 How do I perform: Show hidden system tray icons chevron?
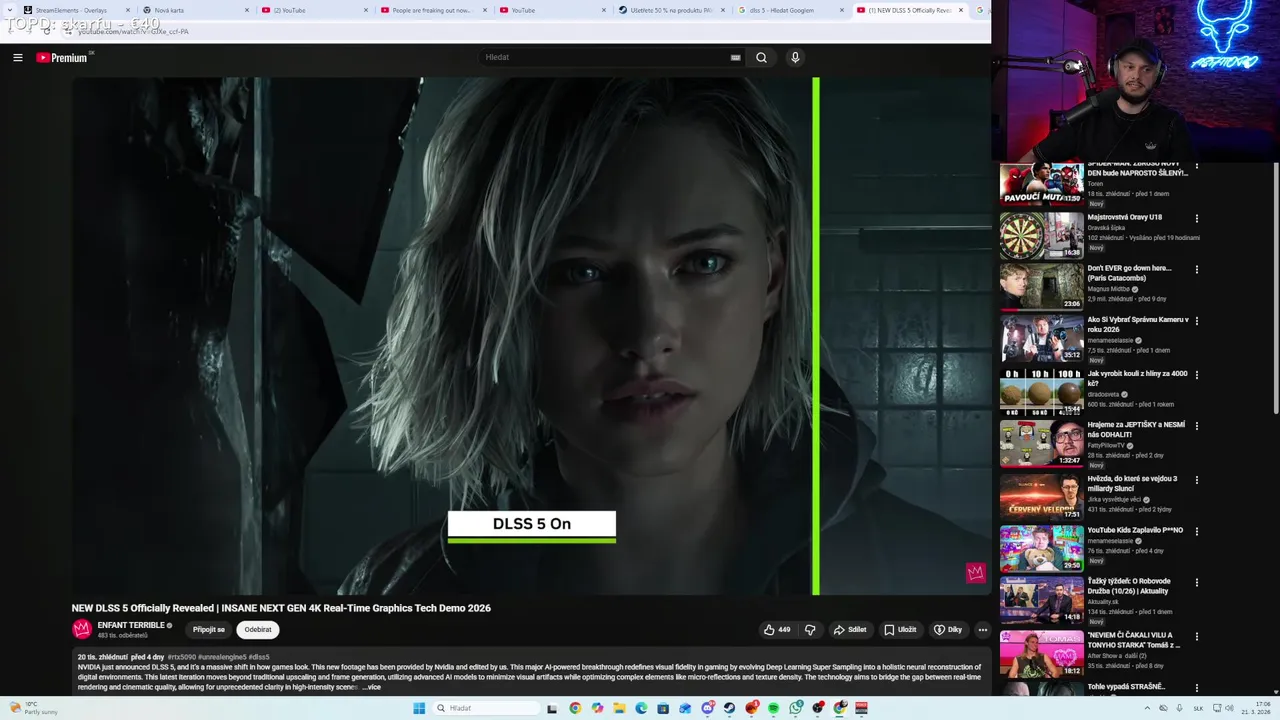pyautogui.click(x=1147, y=708)
